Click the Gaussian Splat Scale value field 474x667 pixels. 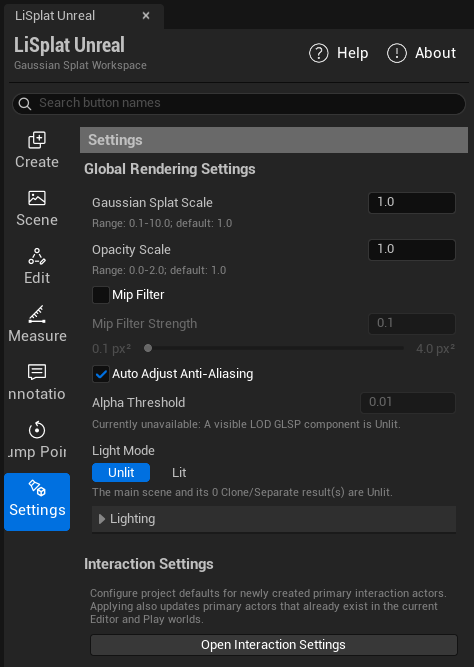(x=412, y=202)
